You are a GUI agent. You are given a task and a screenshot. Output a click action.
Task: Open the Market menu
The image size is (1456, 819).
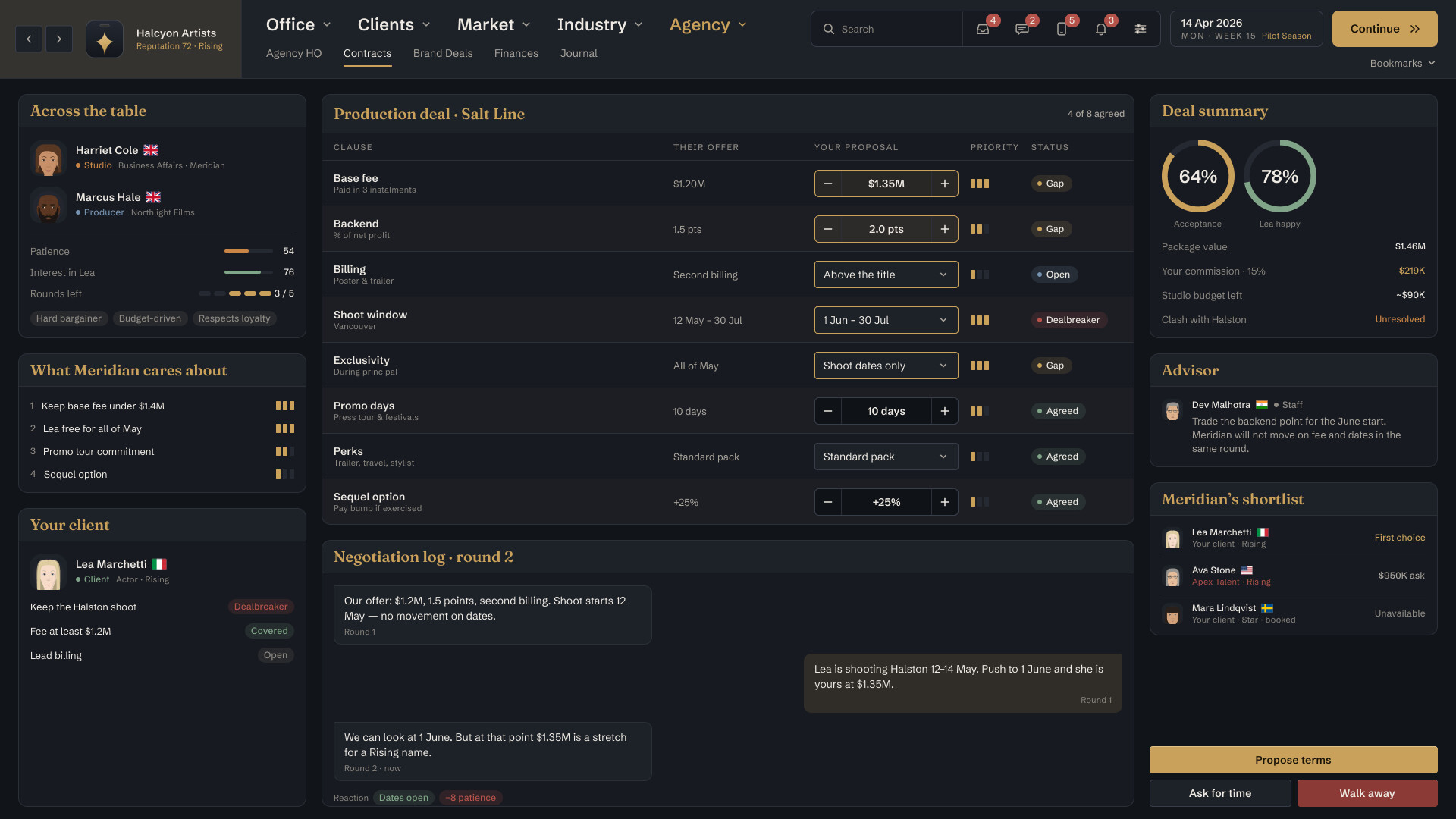click(x=494, y=25)
